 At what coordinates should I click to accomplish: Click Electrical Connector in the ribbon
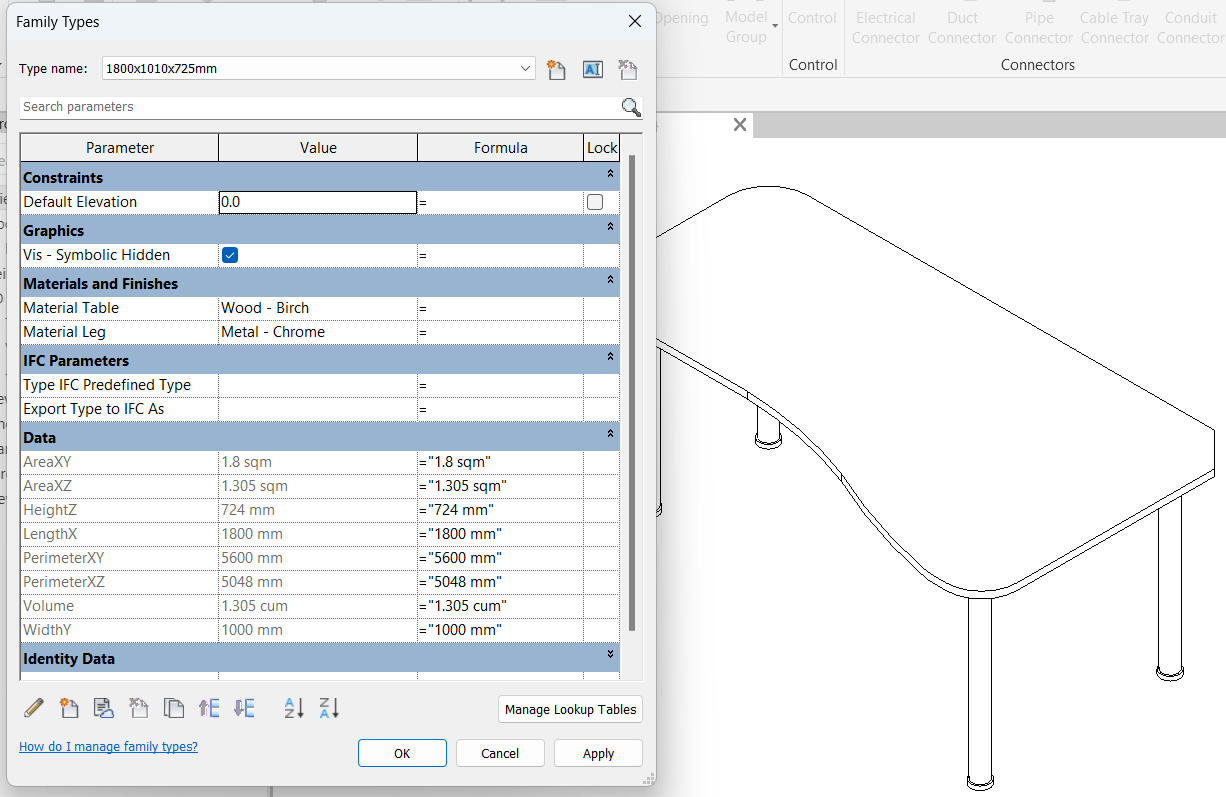885,28
